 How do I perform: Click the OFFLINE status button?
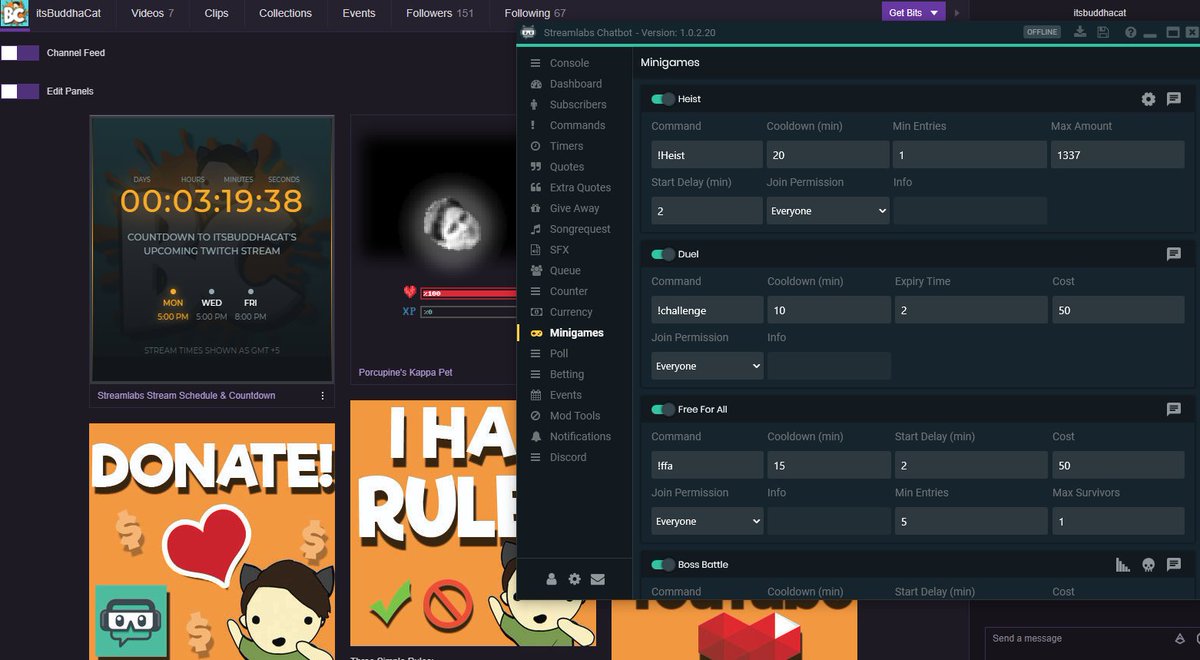pos(1042,32)
